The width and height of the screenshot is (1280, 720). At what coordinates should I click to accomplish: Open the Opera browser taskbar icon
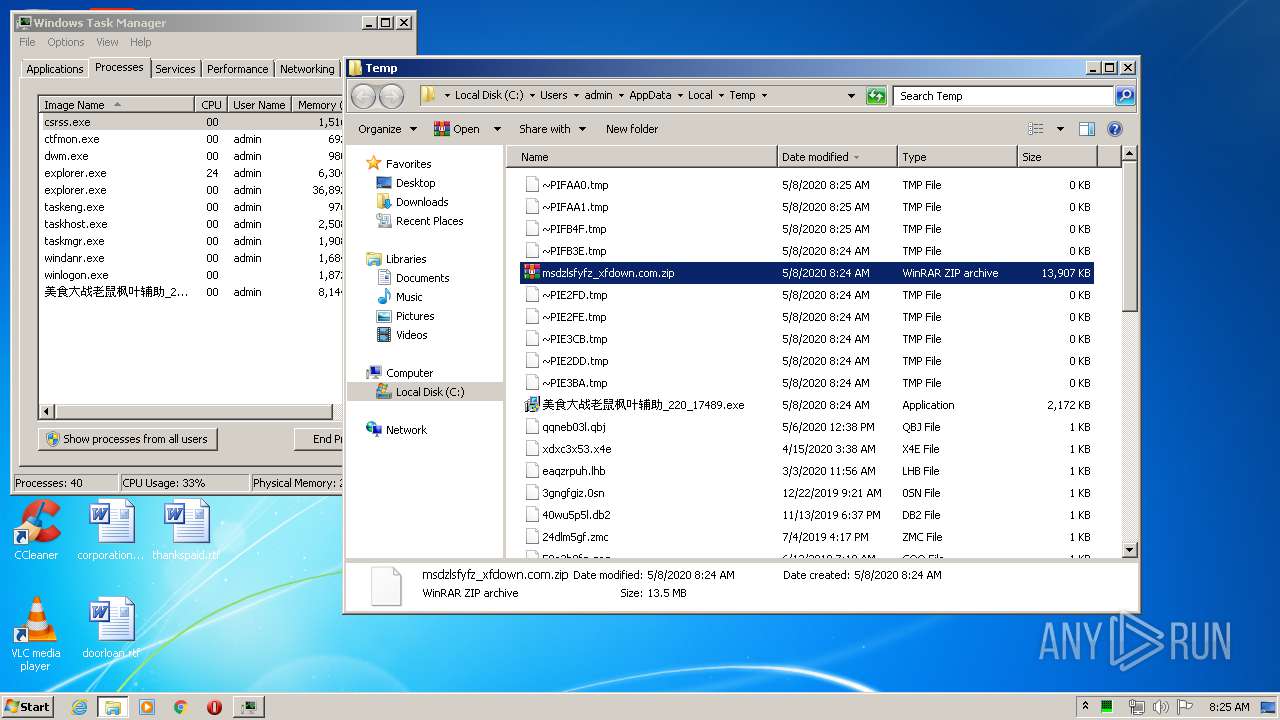tap(214, 707)
